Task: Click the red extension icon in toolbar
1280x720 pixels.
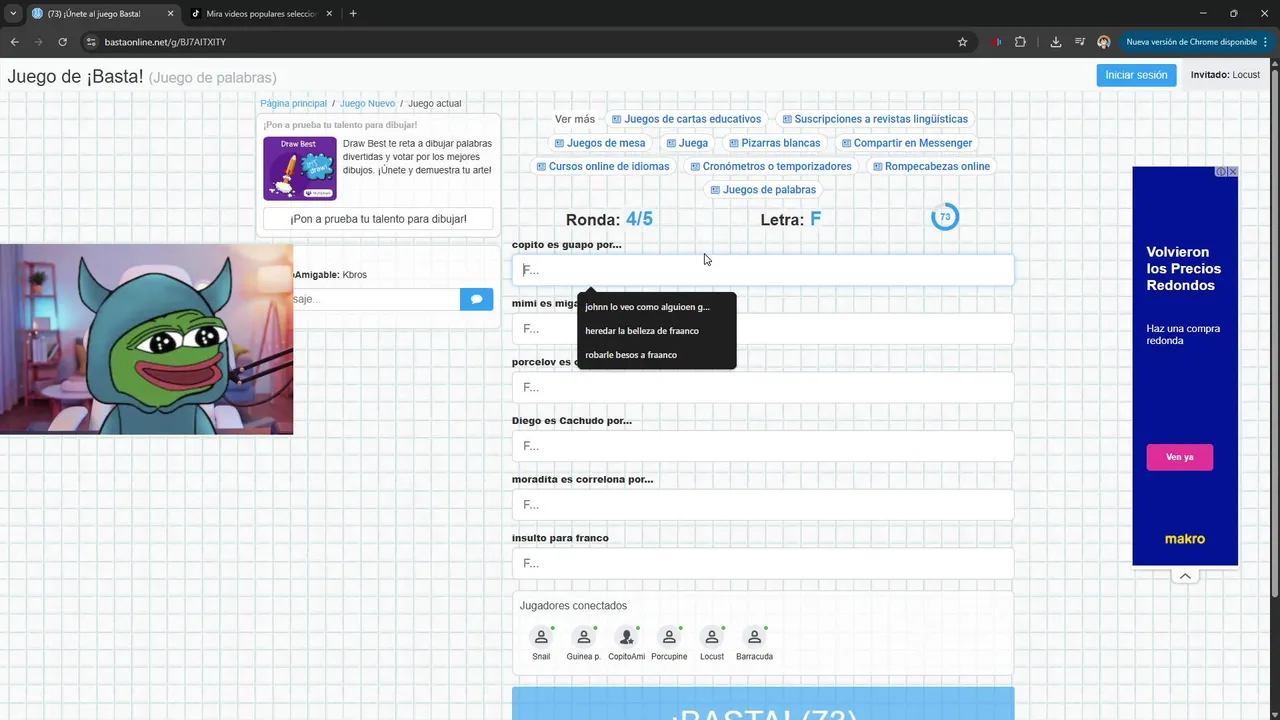Action: coord(996,42)
